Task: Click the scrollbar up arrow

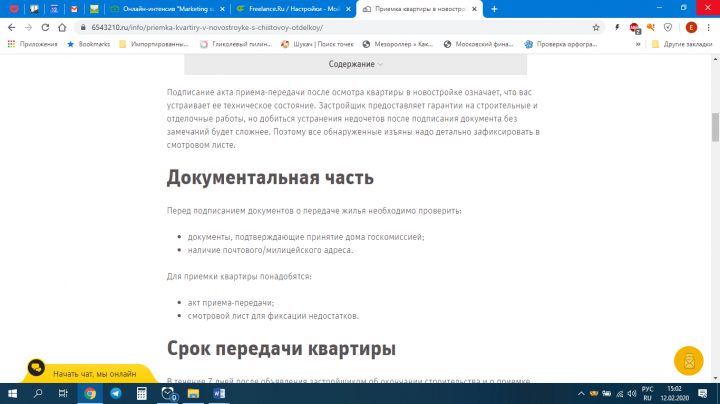Action: coord(715,59)
